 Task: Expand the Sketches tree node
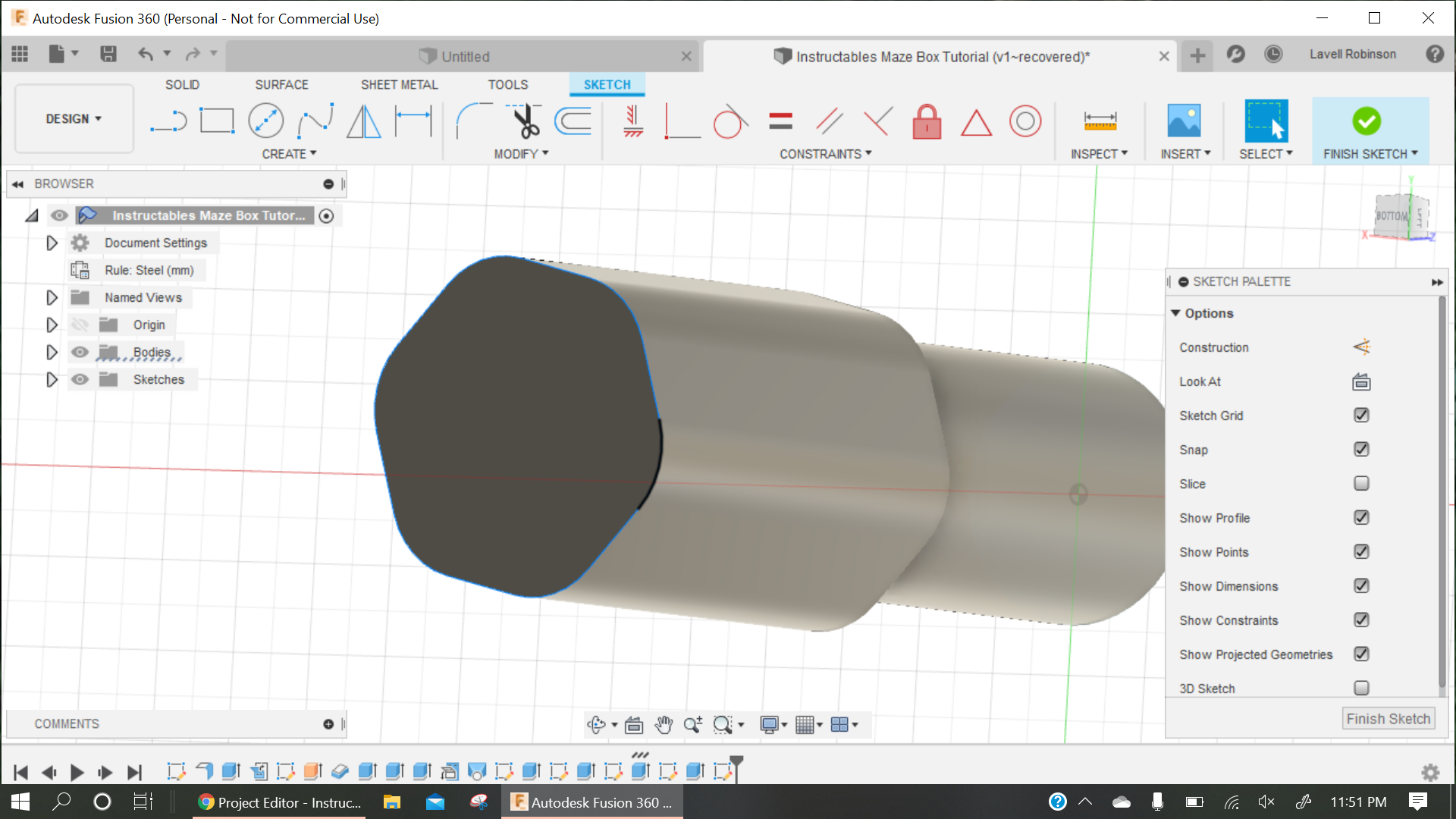pyautogui.click(x=52, y=379)
